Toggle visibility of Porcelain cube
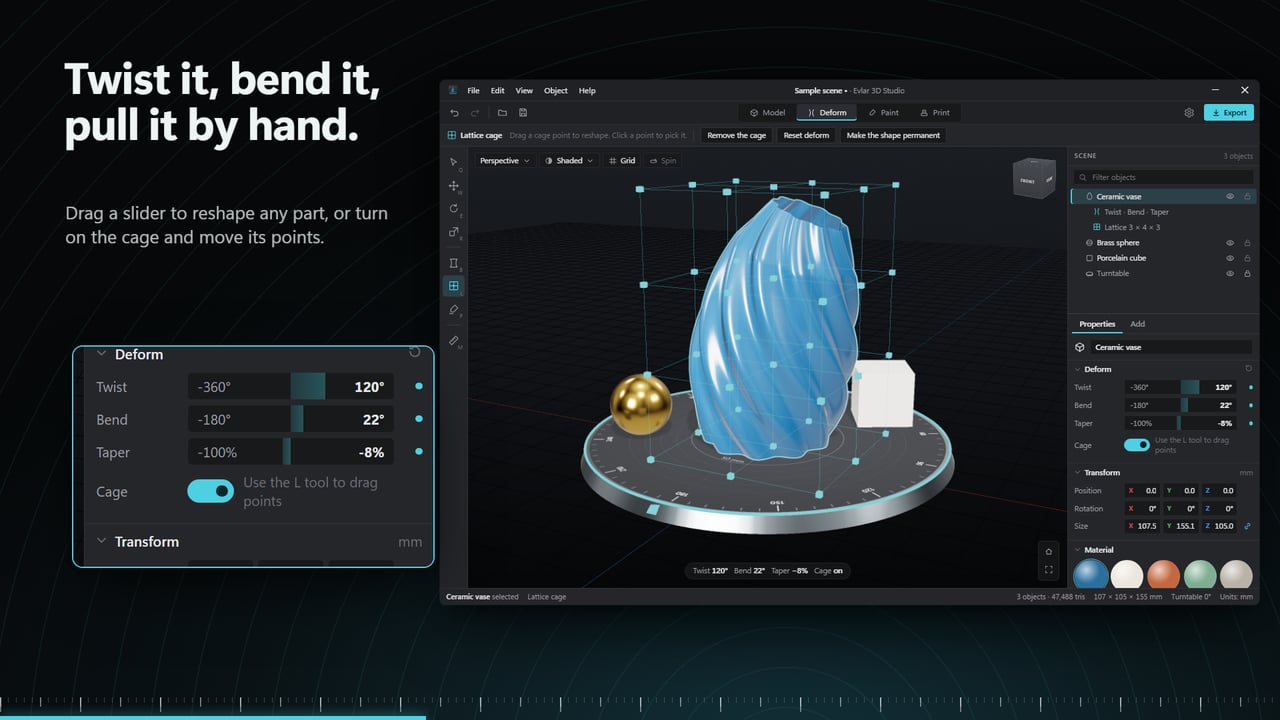This screenshot has width=1280, height=720. 1231,258
